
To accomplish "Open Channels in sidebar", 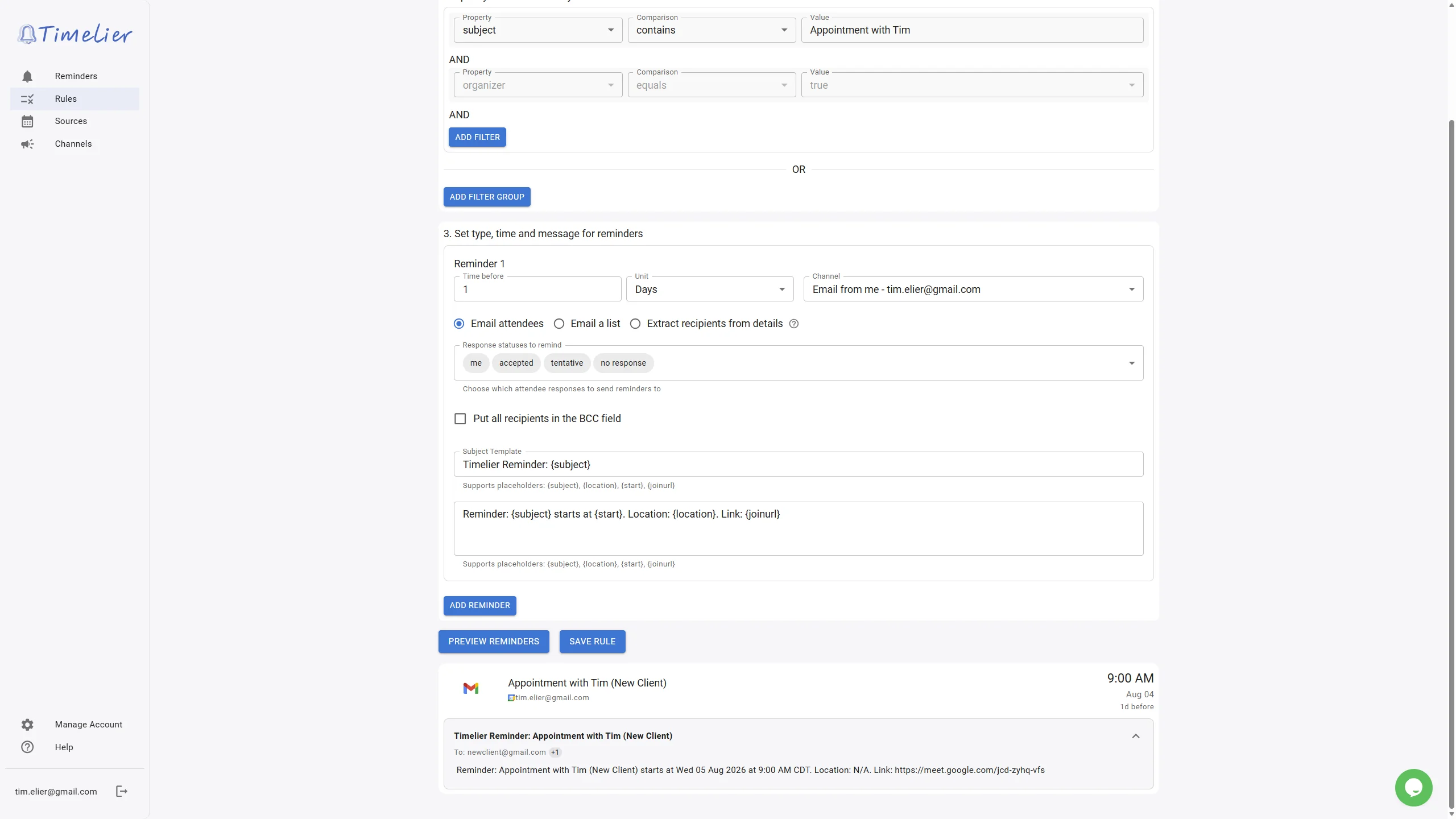I will 75,144.
